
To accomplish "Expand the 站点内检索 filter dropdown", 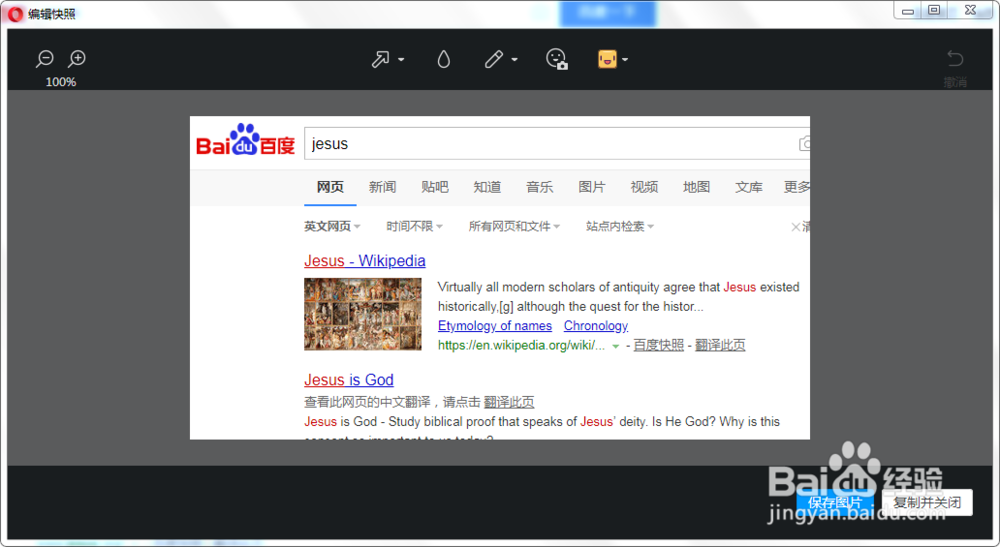I will click(620, 226).
